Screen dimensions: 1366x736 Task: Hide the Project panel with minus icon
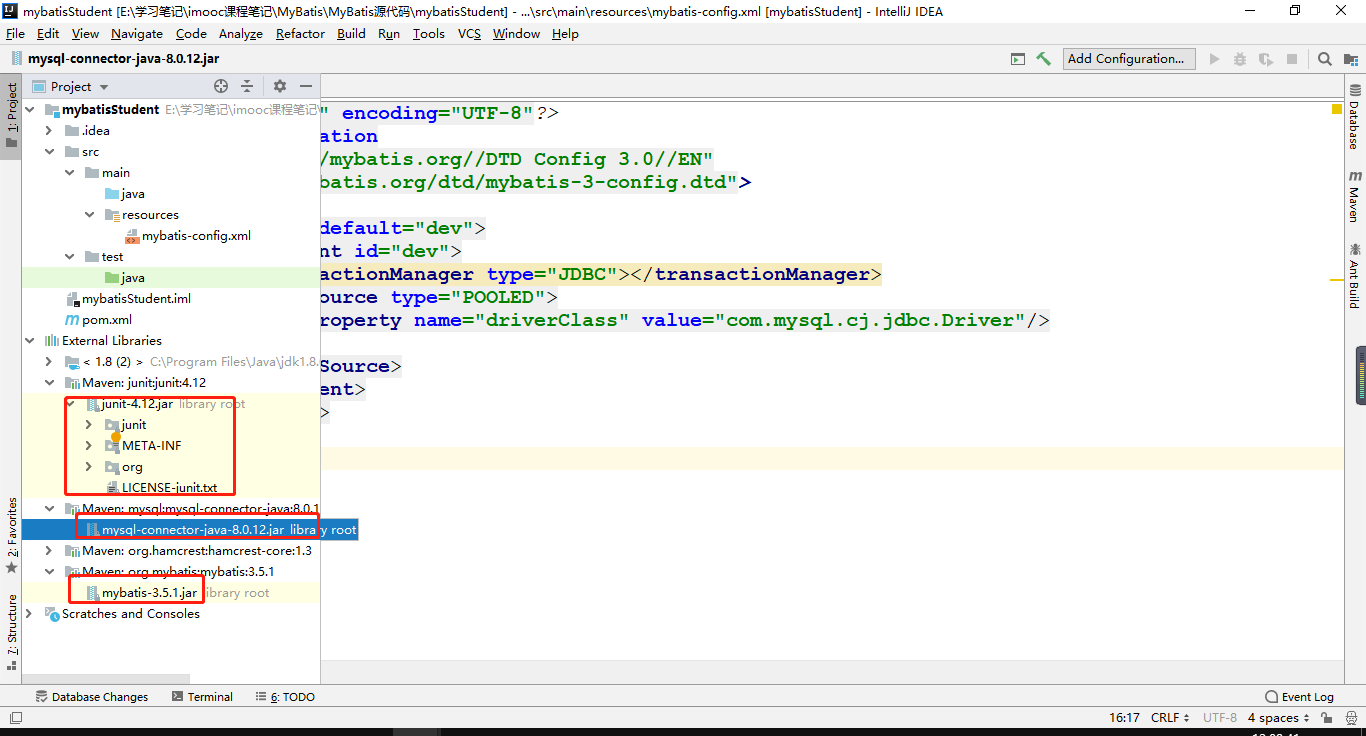tap(306, 86)
